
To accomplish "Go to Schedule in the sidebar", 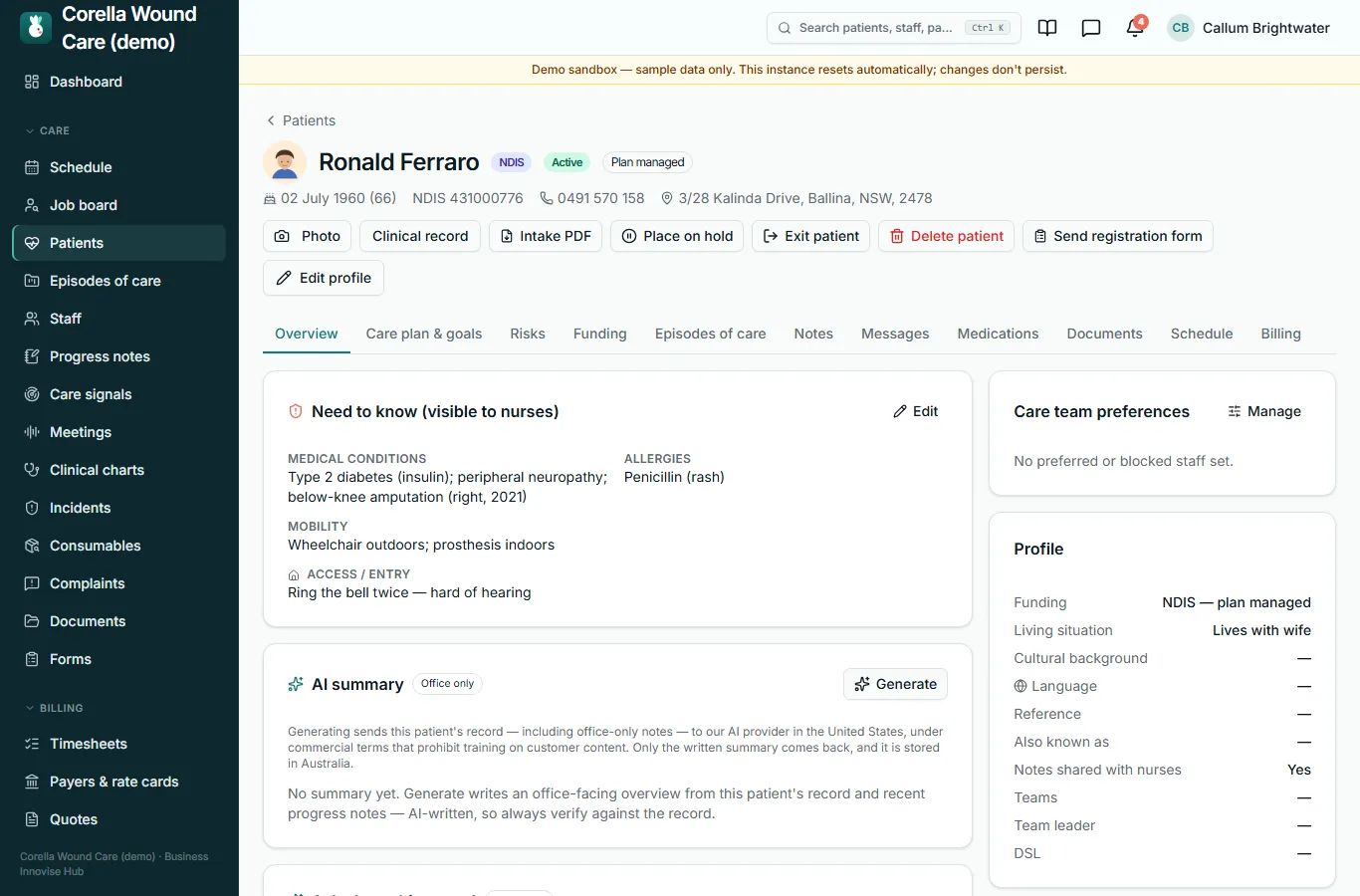I will click(x=118, y=167).
